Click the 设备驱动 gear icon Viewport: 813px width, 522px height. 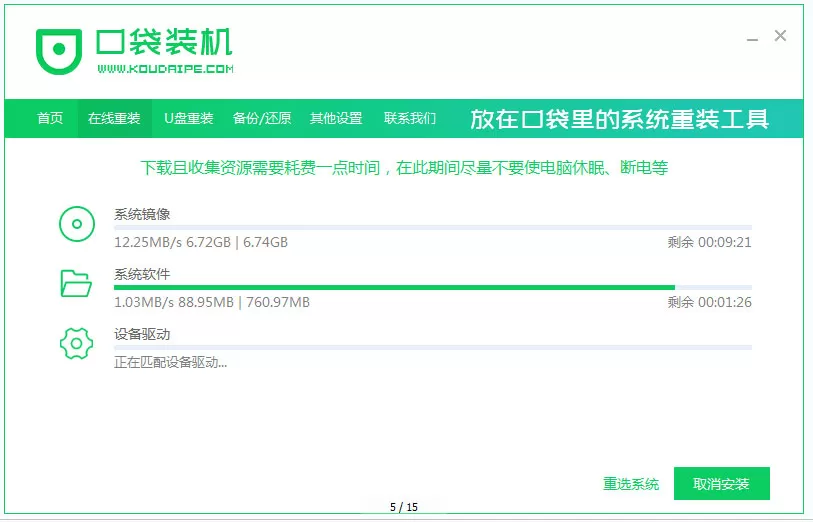[x=76, y=343]
